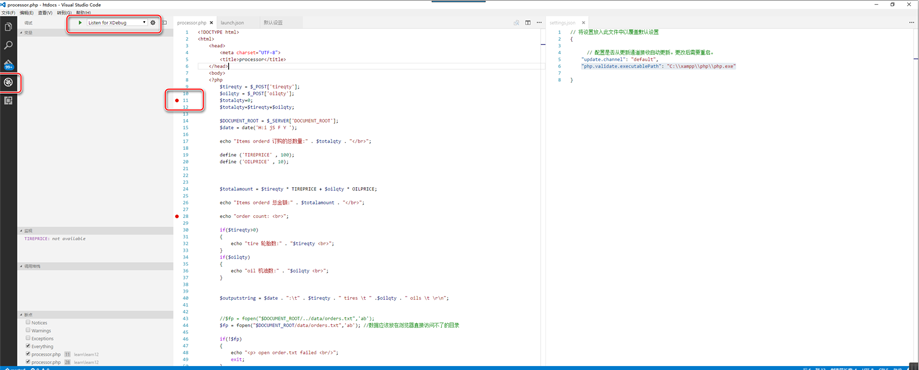Uncheck processor.php line 28 breakpoint checkbox
Viewport: 919px width, 370px height.
(x=28, y=362)
